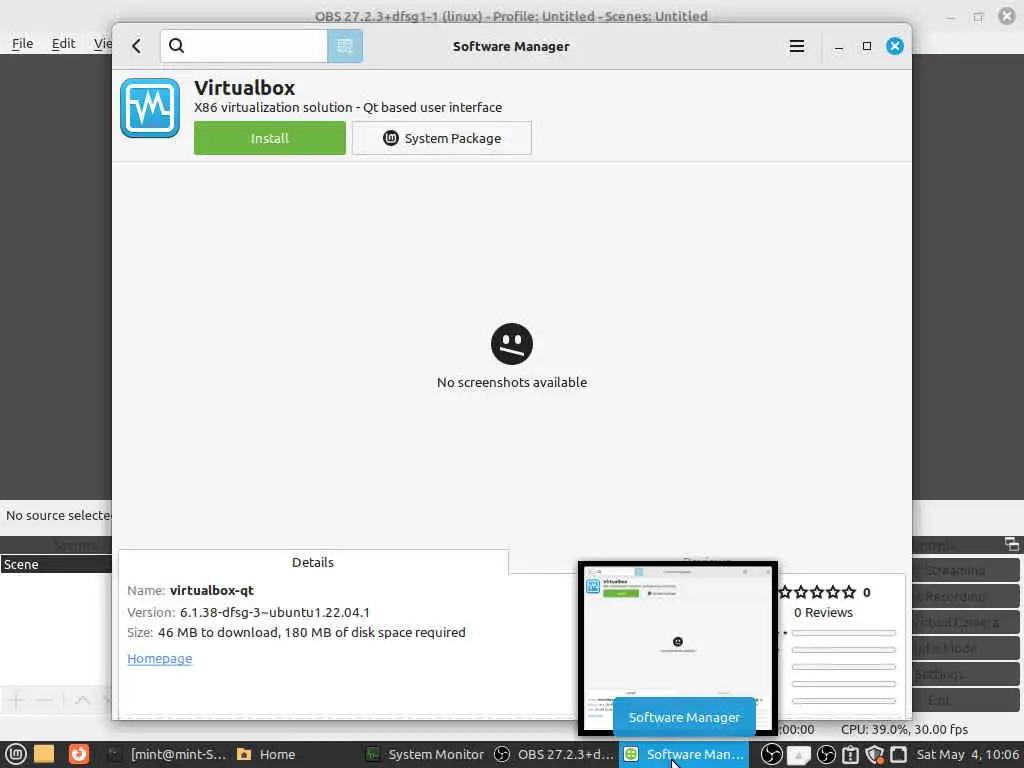Click the rounded square tray icon beside the clock
Viewport: 1024px width, 768px height.
coord(899,754)
